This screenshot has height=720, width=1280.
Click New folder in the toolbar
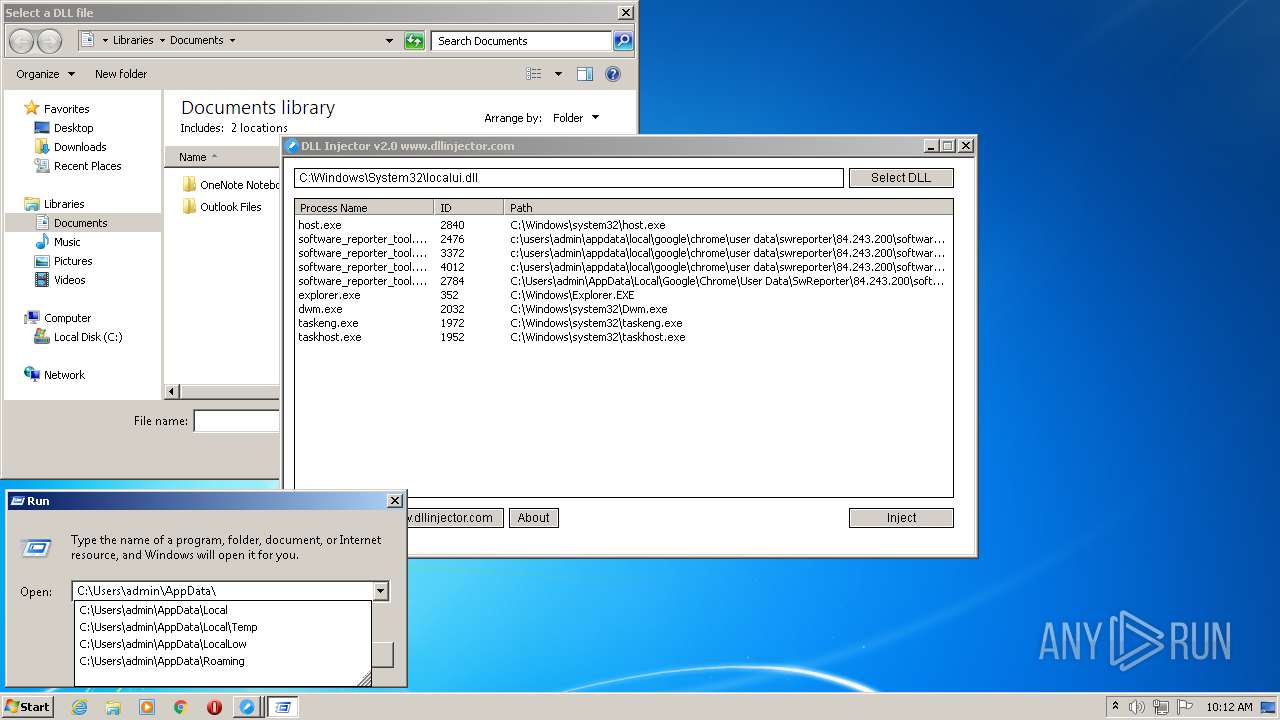click(121, 74)
